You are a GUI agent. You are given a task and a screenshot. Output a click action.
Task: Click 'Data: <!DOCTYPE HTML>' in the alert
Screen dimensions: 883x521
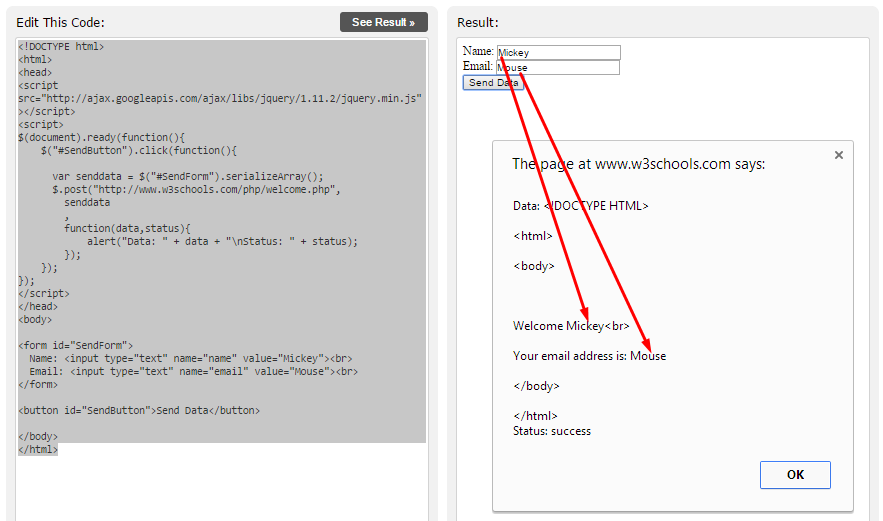(581, 206)
